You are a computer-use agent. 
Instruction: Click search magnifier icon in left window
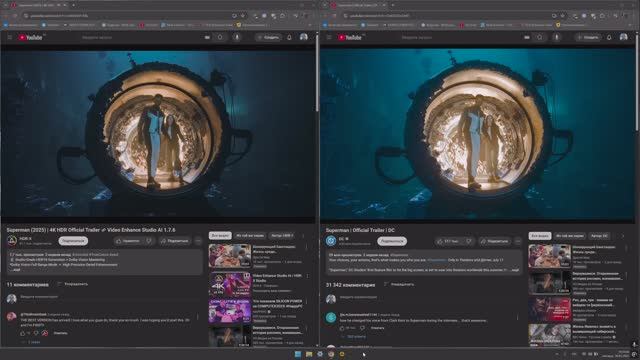tap(220, 38)
